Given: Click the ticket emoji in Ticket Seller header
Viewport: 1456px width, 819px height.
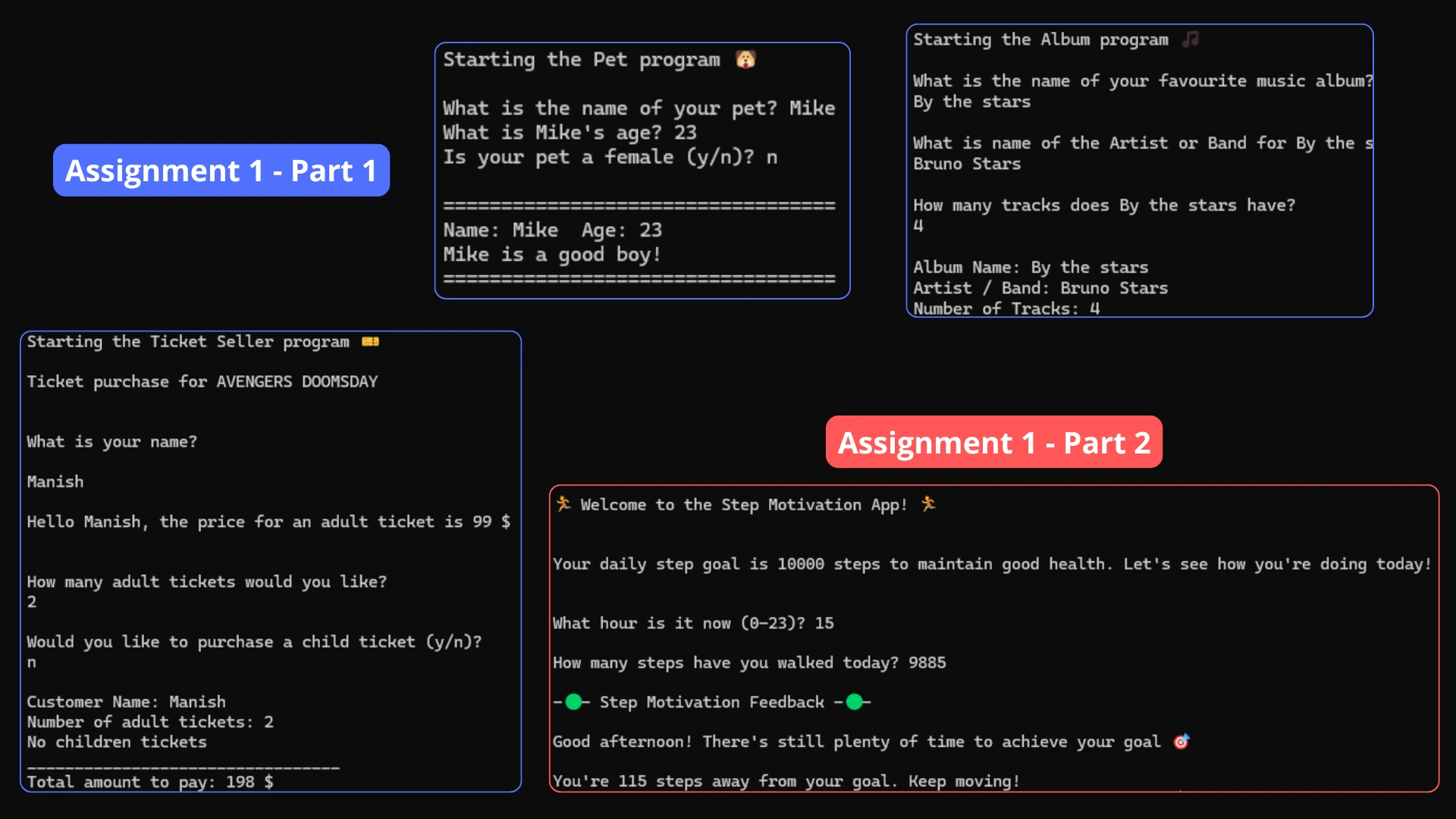Looking at the screenshot, I should pos(370,341).
